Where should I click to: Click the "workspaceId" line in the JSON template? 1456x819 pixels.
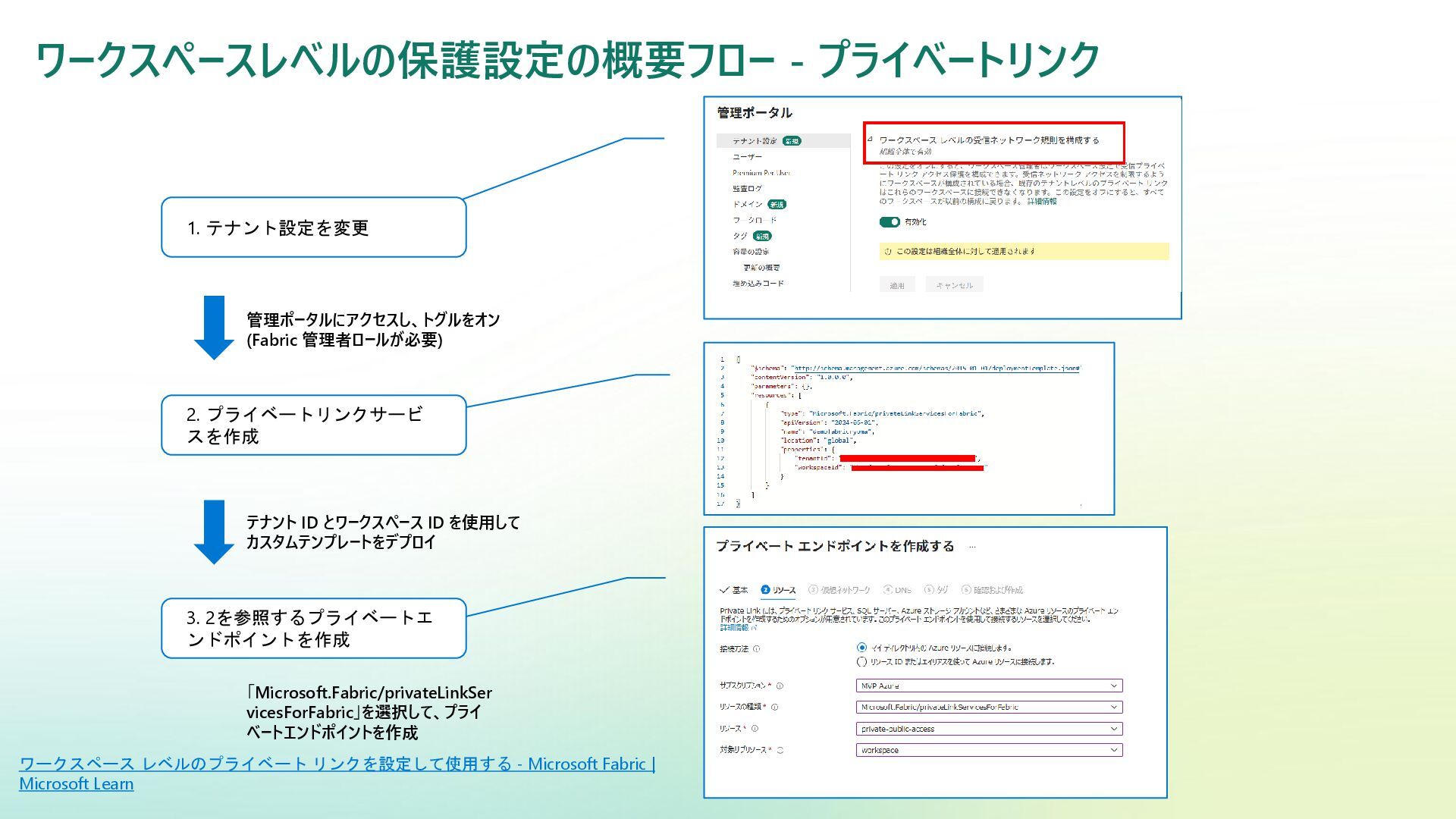(890, 468)
